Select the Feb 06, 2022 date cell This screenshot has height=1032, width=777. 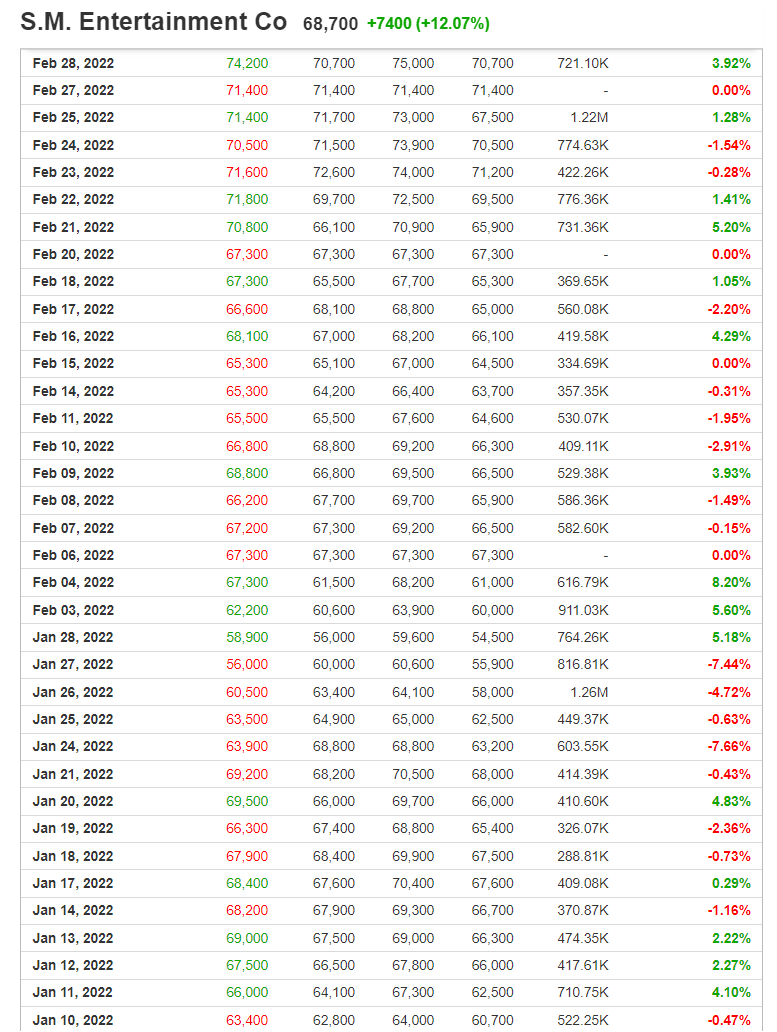click(x=73, y=555)
